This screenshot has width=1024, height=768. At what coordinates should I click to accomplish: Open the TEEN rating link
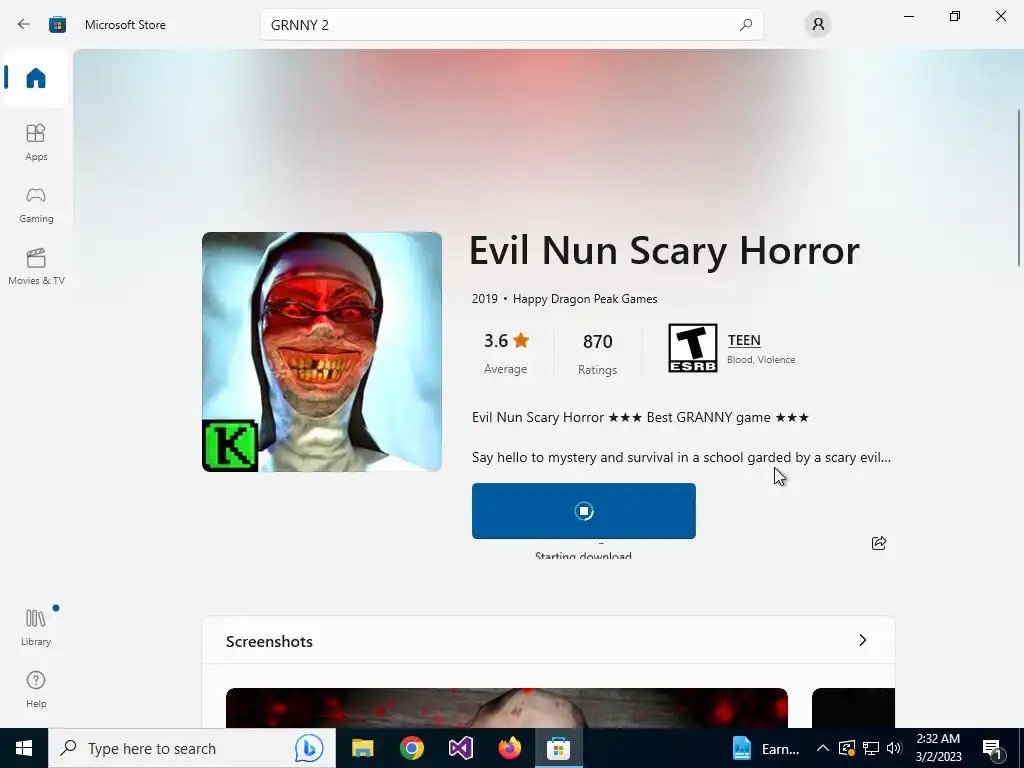pos(744,340)
